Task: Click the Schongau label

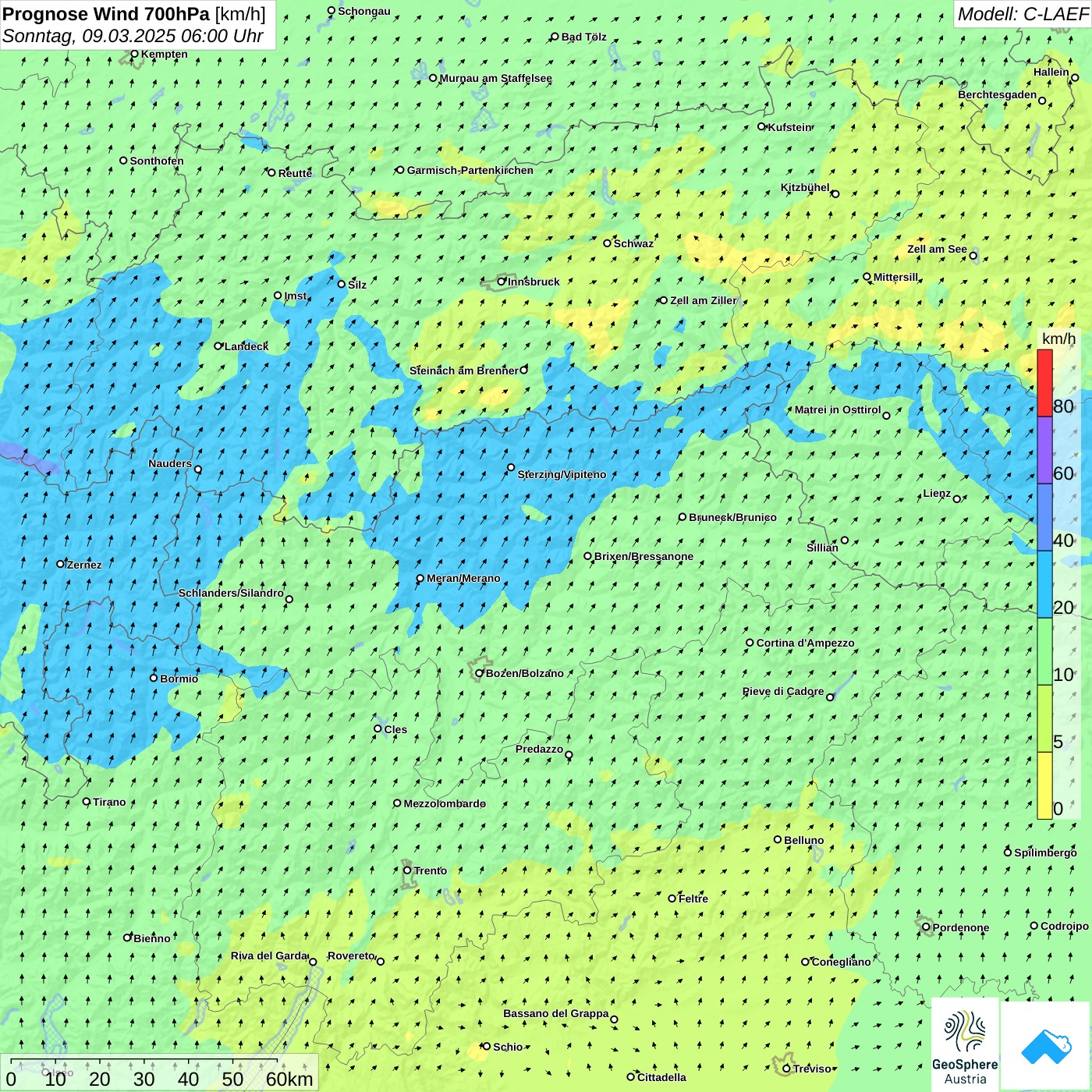Action: (364, 11)
